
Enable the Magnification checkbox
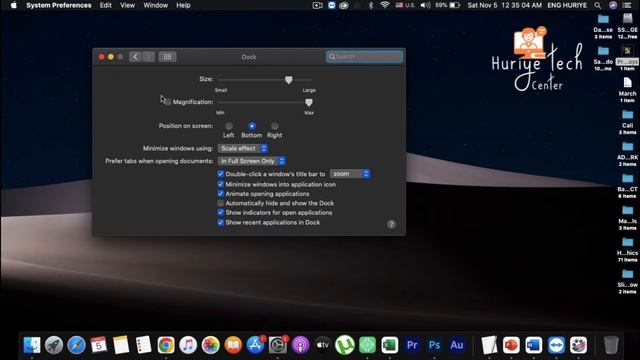pos(167,102)
